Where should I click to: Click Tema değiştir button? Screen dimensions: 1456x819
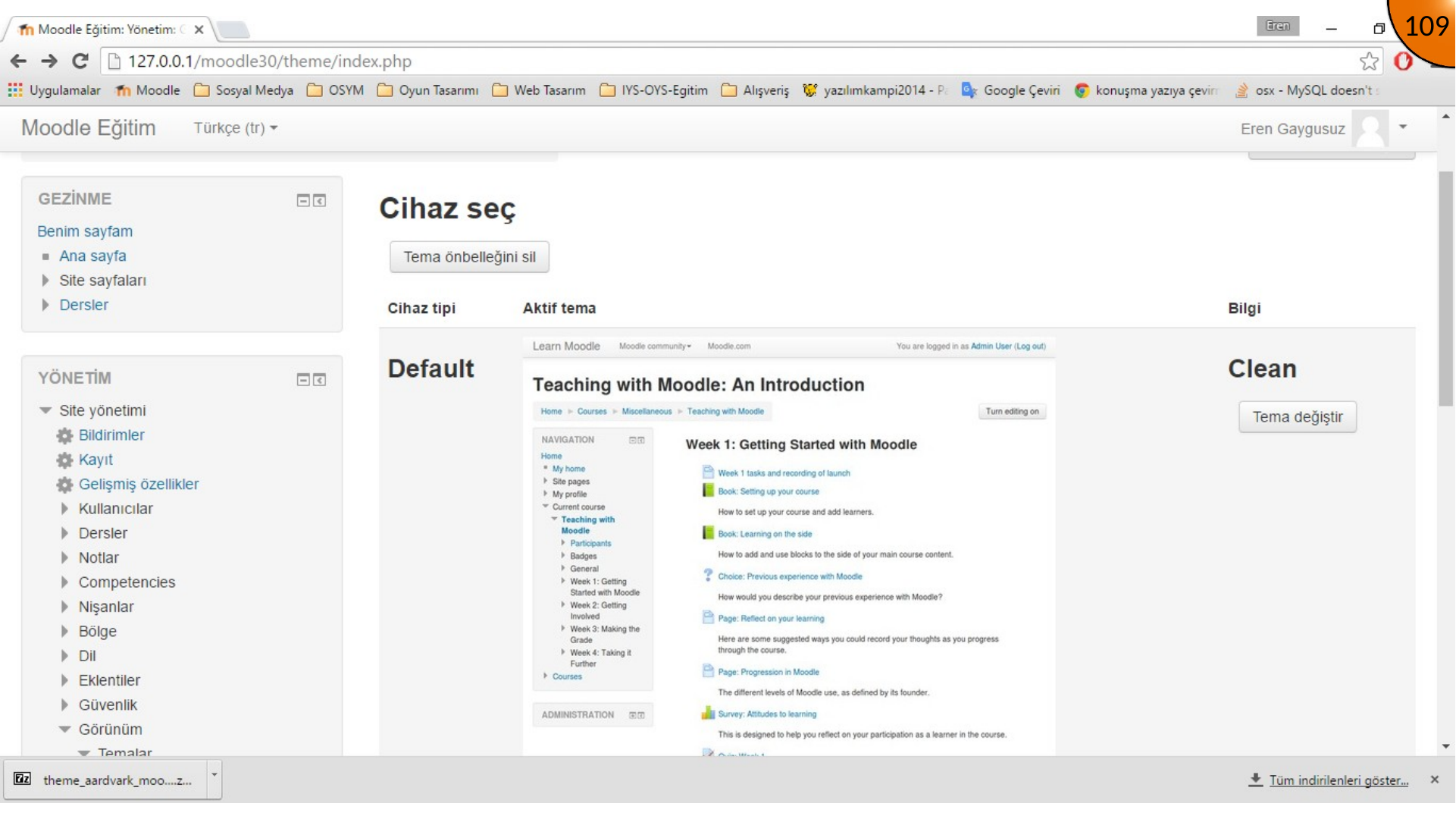click(x=1297, y=417)
